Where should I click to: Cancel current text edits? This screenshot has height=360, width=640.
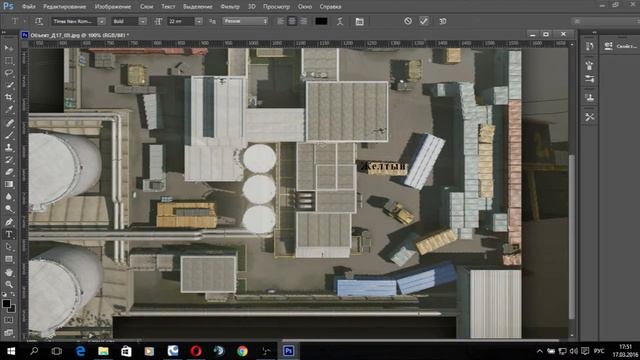408,21
